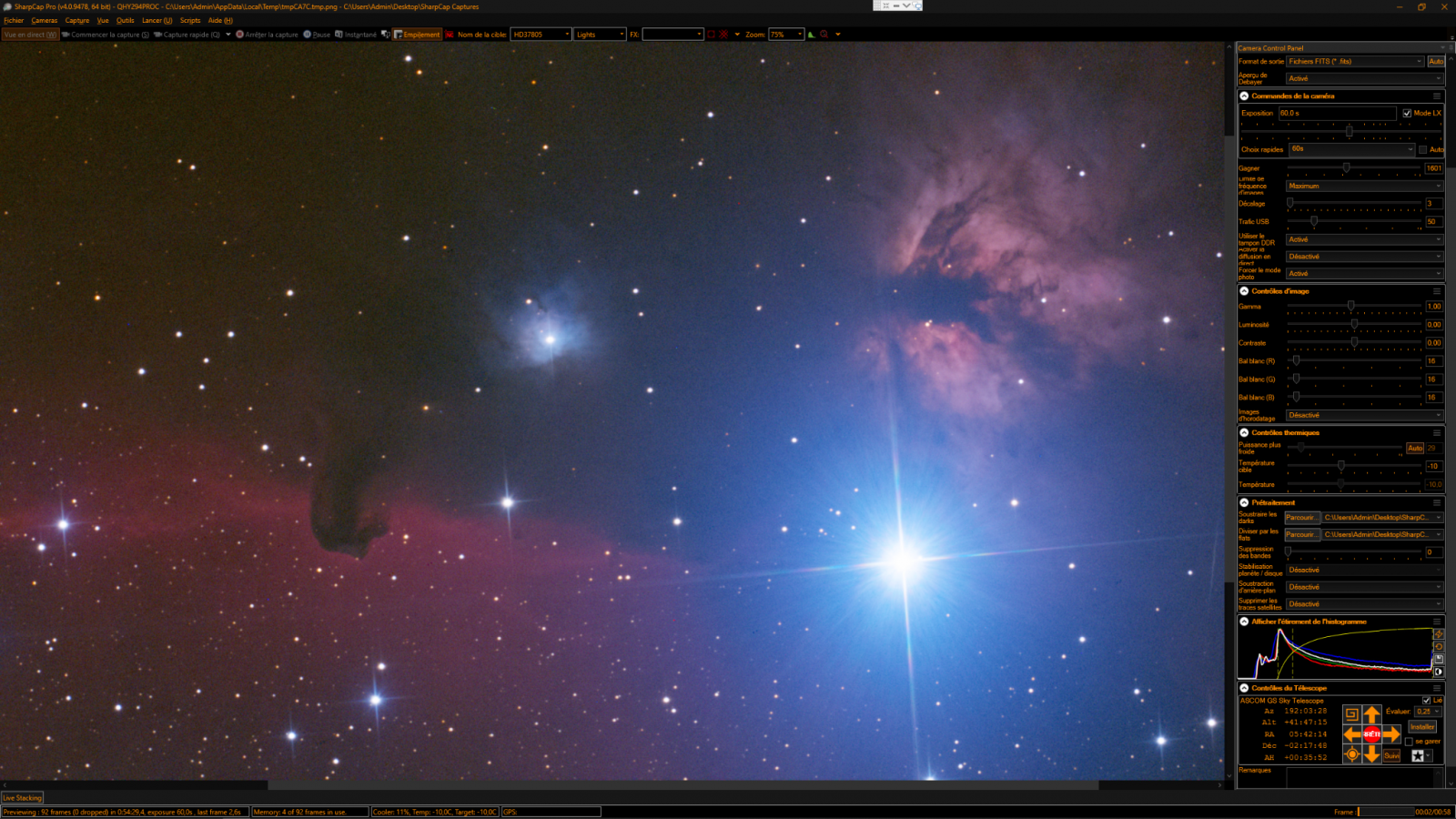Open the Outils menu
The image size is (1456, 819).
[125, 20]
